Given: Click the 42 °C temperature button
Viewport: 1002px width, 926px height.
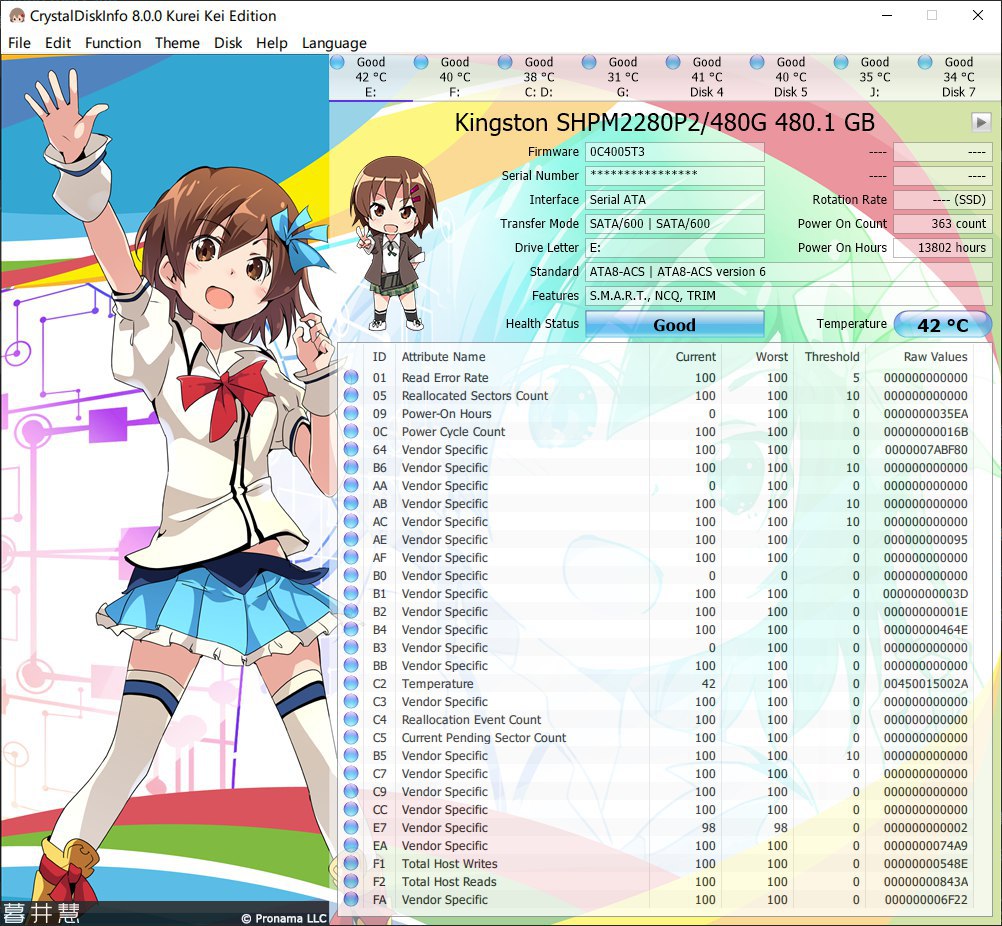Looking at the screenshot, I should [x=943, y=325].
